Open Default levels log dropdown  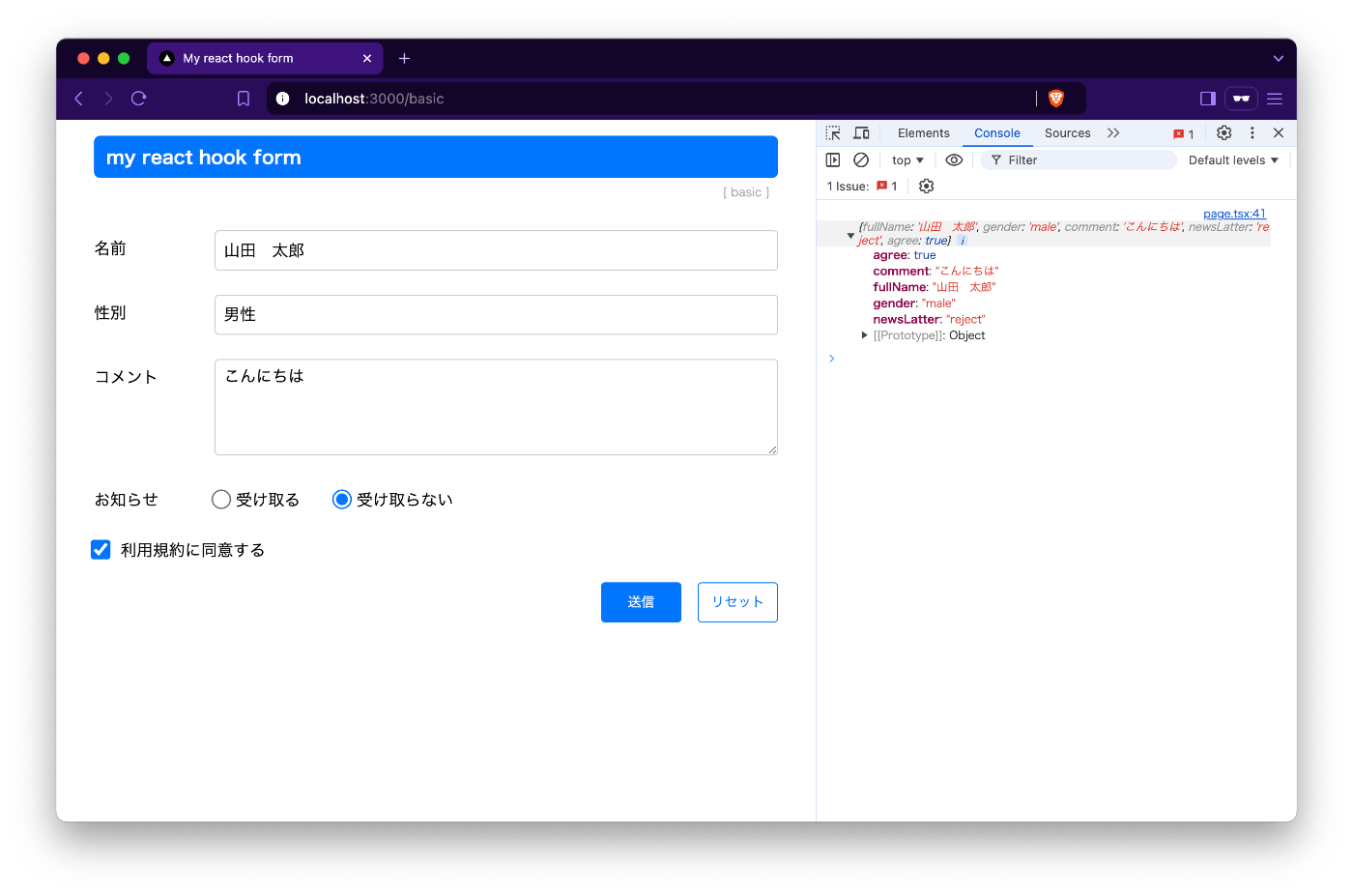click(1233, 160)
